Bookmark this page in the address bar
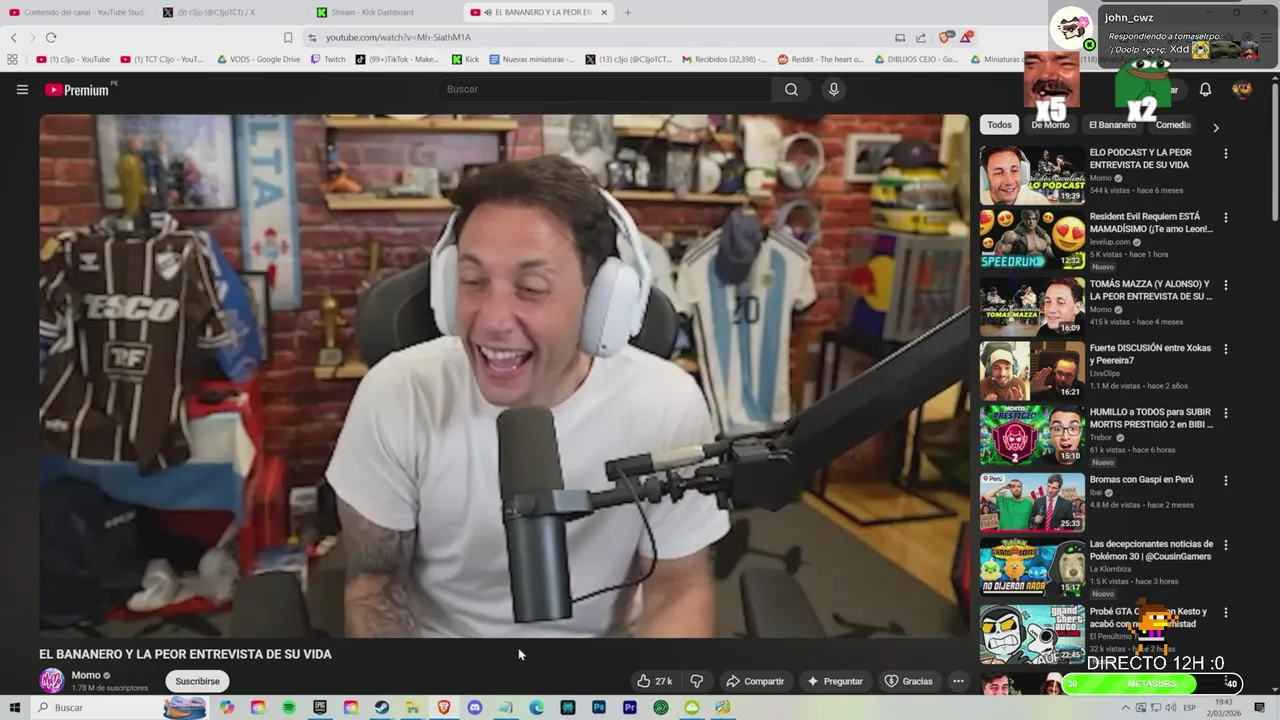 pyautogui.click(x=288, y=37)
